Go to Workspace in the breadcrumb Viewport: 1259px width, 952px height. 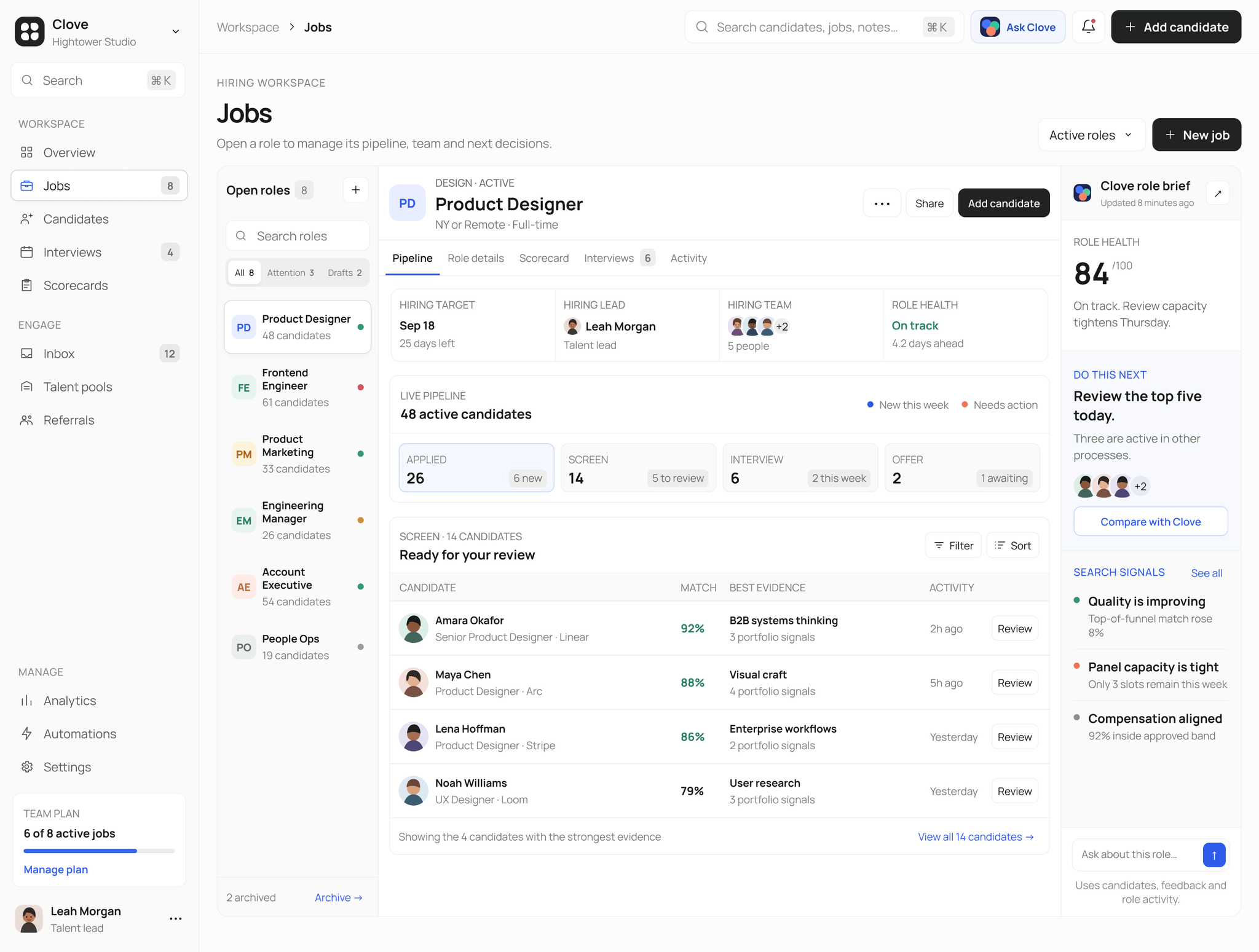248,27
